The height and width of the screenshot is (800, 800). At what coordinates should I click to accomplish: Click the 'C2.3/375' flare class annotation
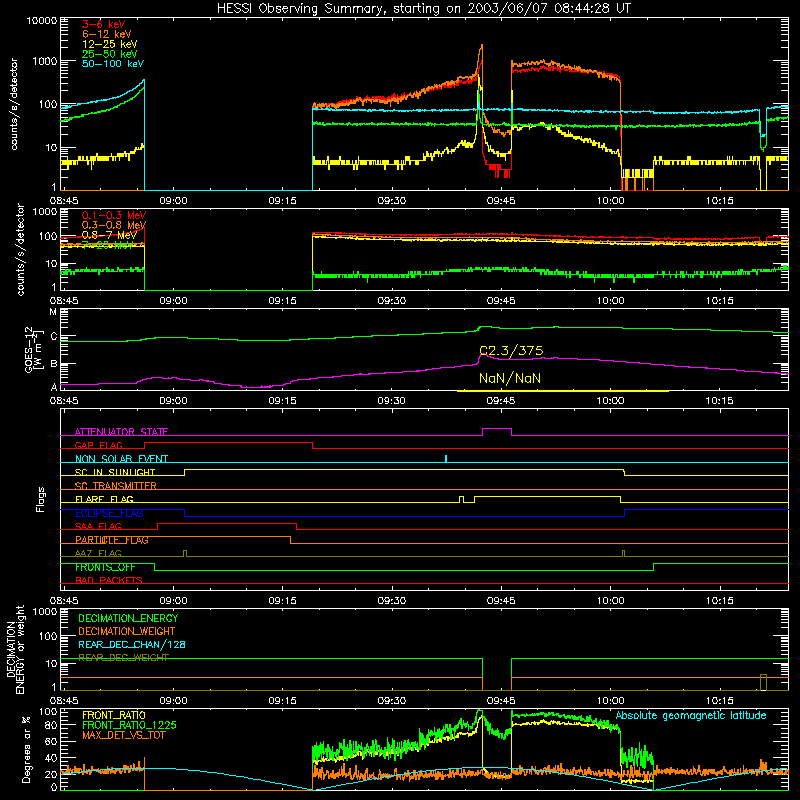point(511,351)
